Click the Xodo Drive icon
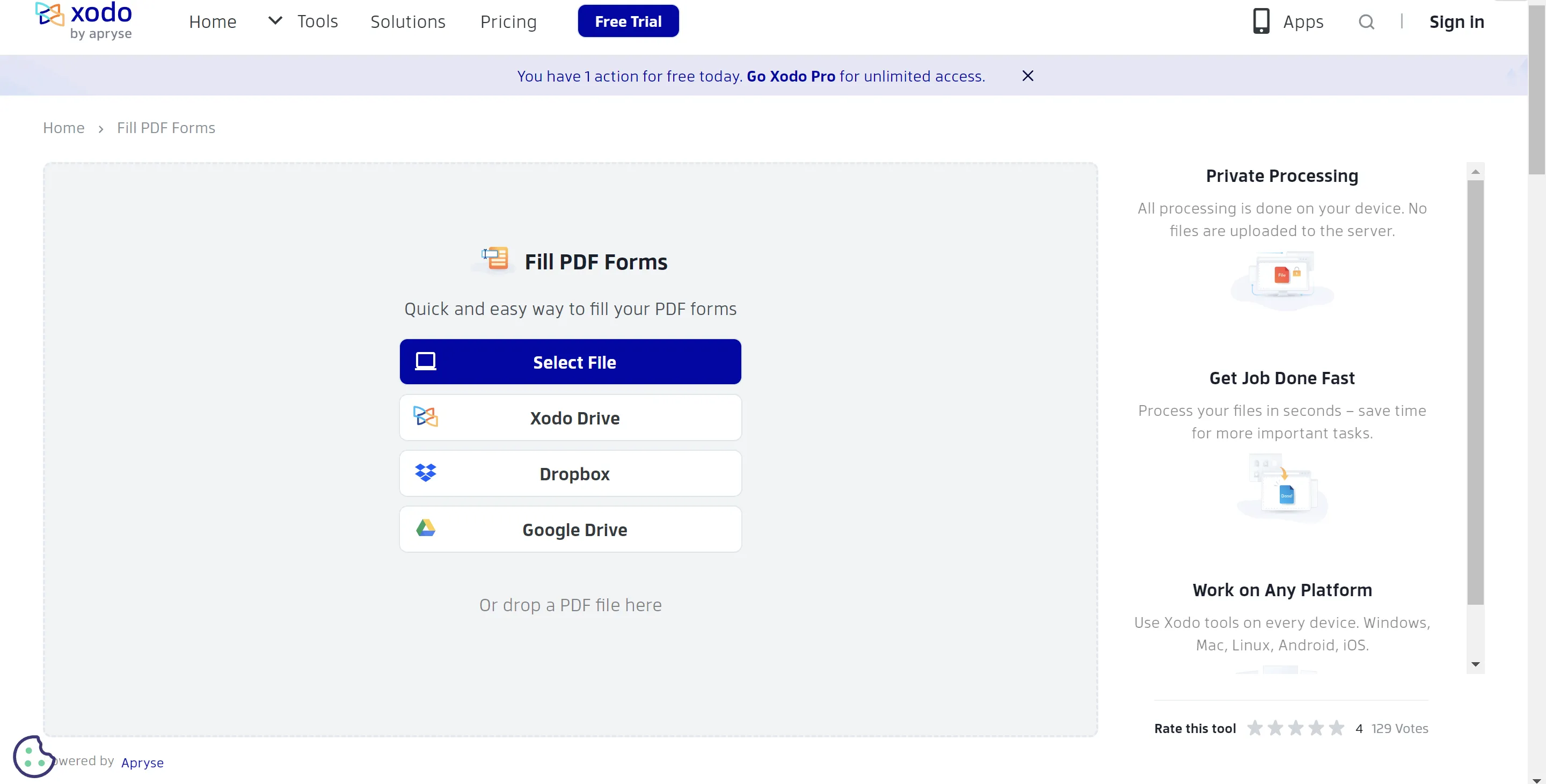This screenshot has height=784, width=1546. [425, 417]
